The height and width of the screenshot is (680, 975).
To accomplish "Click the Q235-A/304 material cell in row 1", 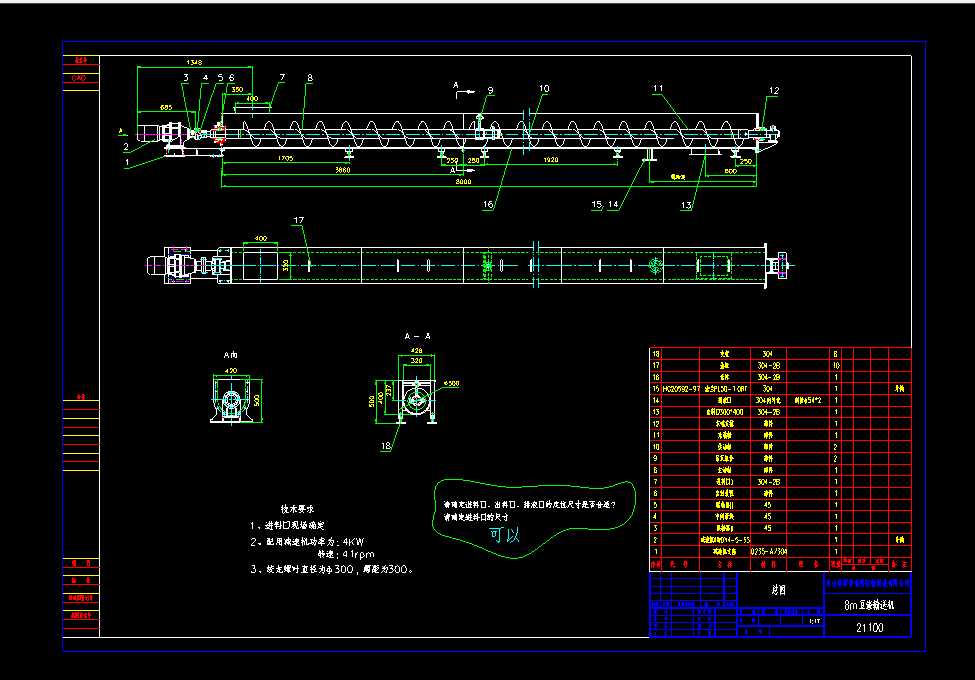I will [769, 551].
